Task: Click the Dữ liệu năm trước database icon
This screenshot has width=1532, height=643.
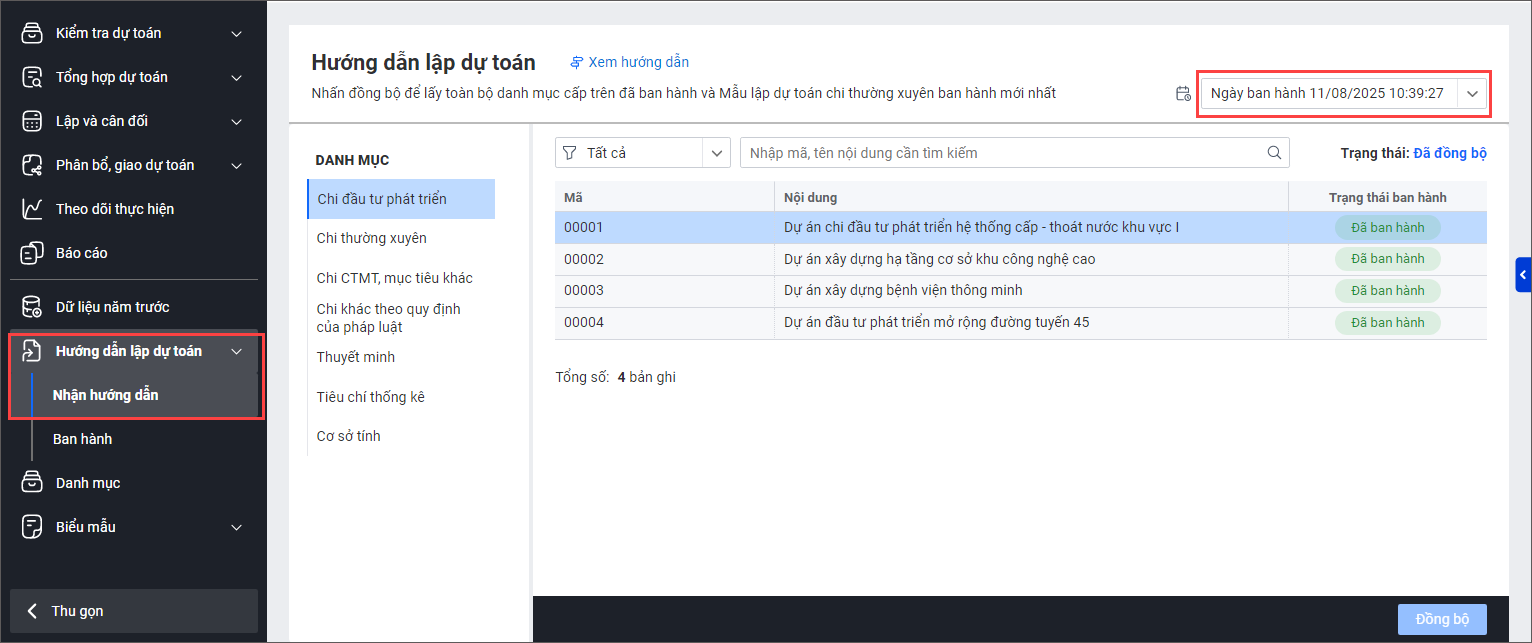Action: [32, 307]
